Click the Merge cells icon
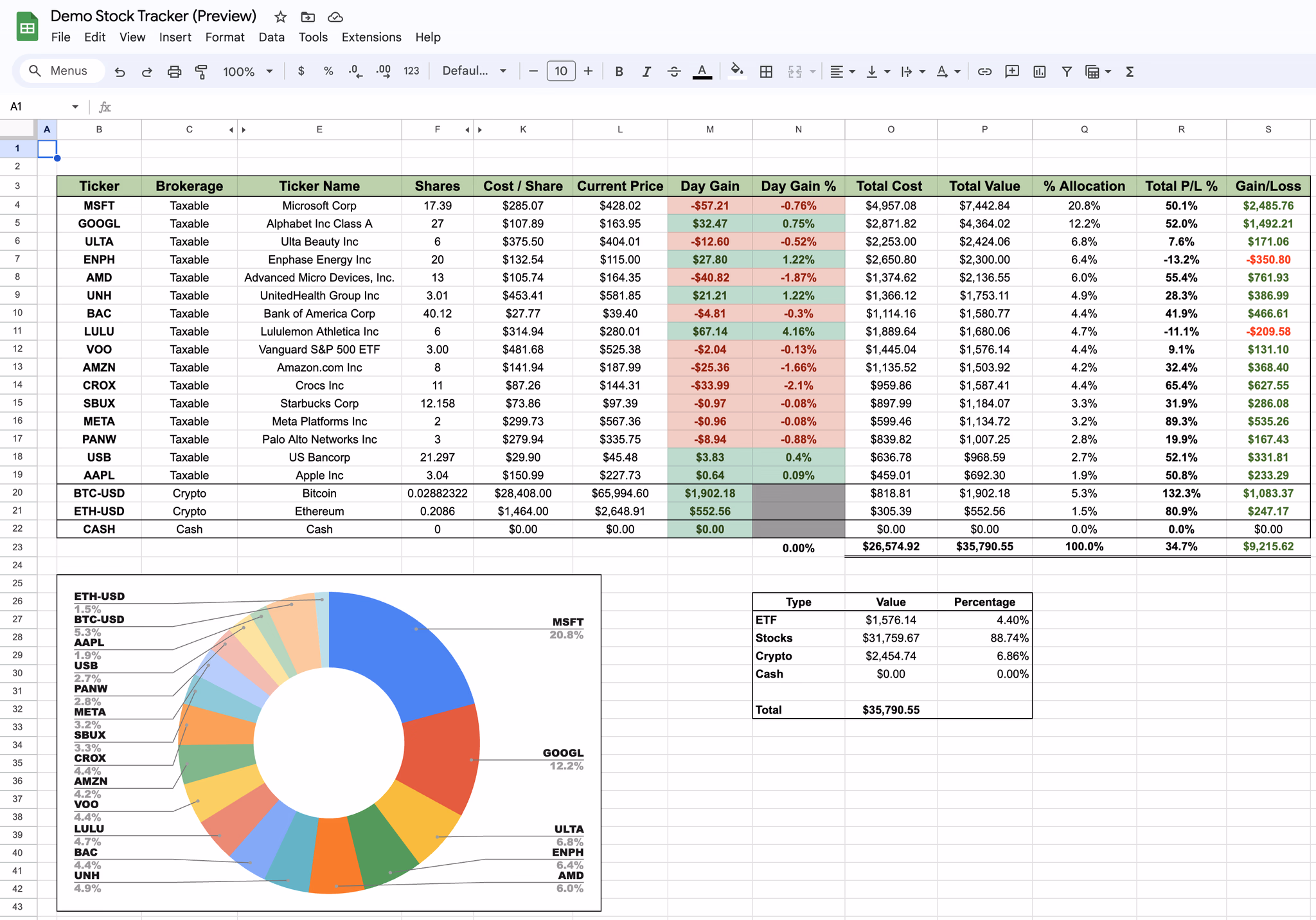Image resolution: width=1316 pixels, height=920 pixels. pyautogui.click(x=795, y=71)
